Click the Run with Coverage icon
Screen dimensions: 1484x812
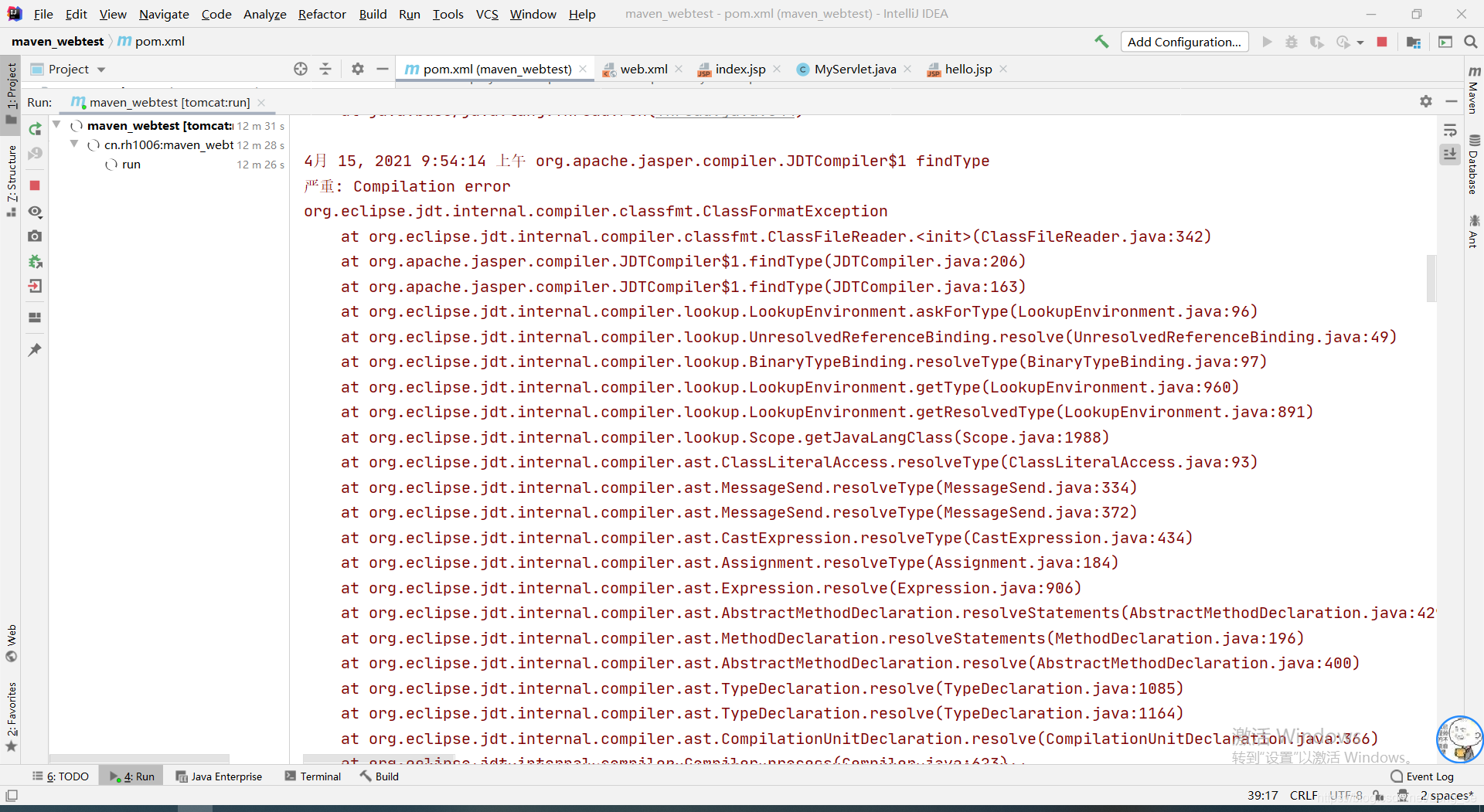pyautogui.click(x=1316, y=42)
